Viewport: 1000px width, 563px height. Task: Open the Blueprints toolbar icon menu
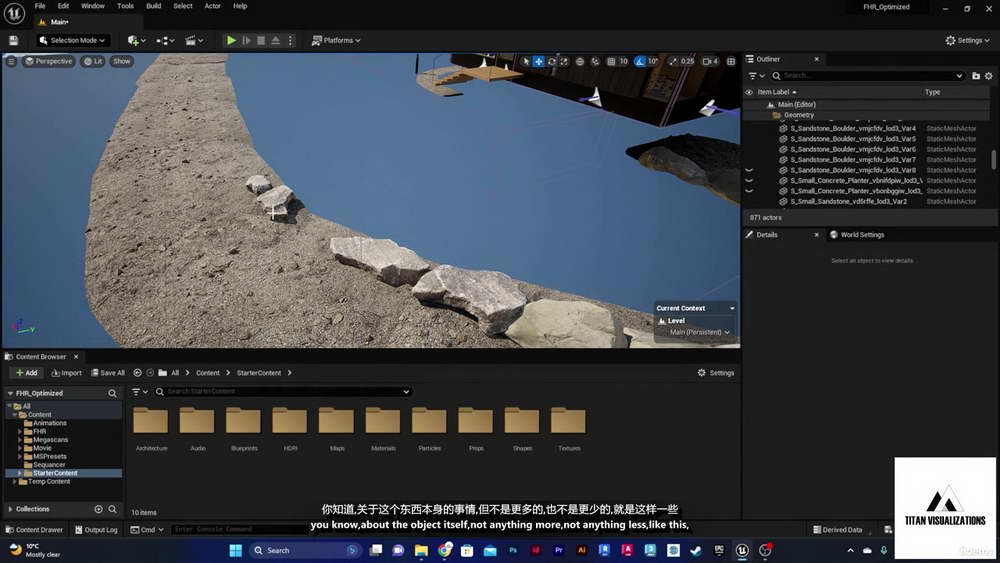[165, 40]
